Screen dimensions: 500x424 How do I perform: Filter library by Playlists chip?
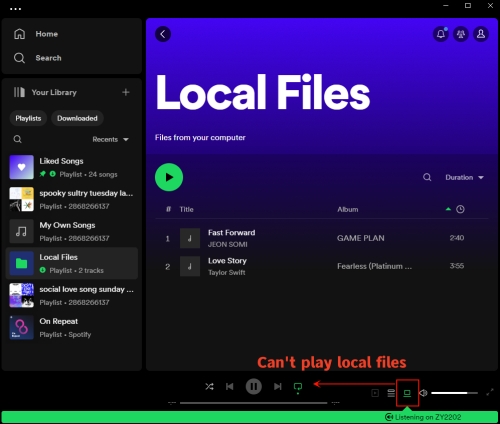click(28, 118)
